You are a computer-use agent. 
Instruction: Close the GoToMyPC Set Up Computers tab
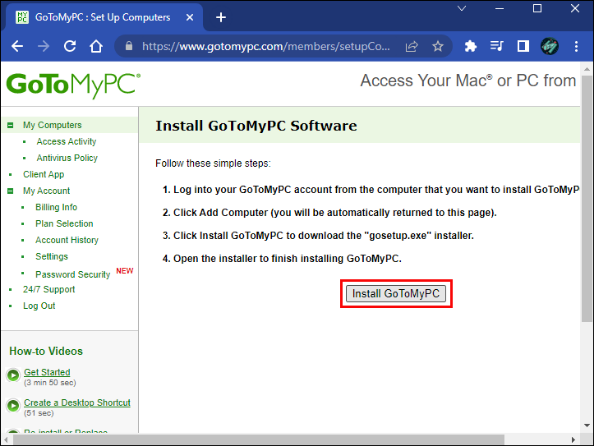pos(190,17)
